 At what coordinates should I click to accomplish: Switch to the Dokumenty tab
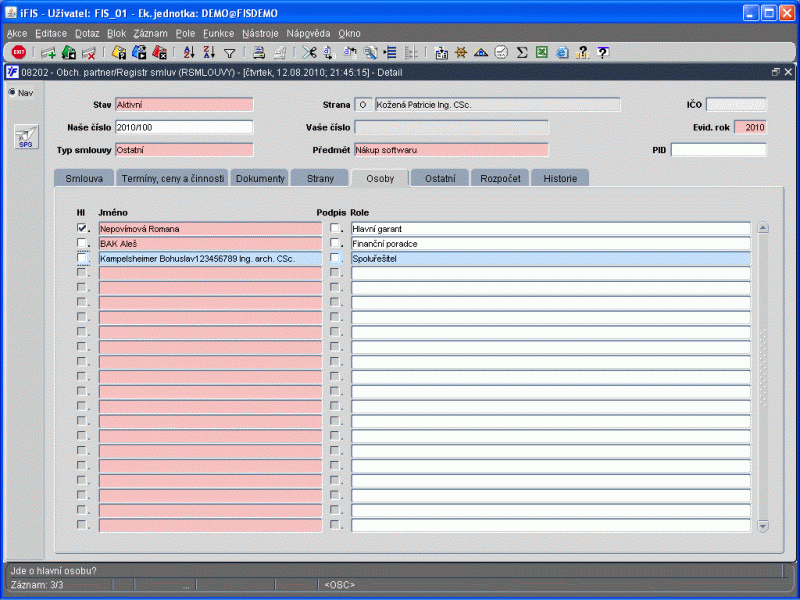(x=260, y=178)
